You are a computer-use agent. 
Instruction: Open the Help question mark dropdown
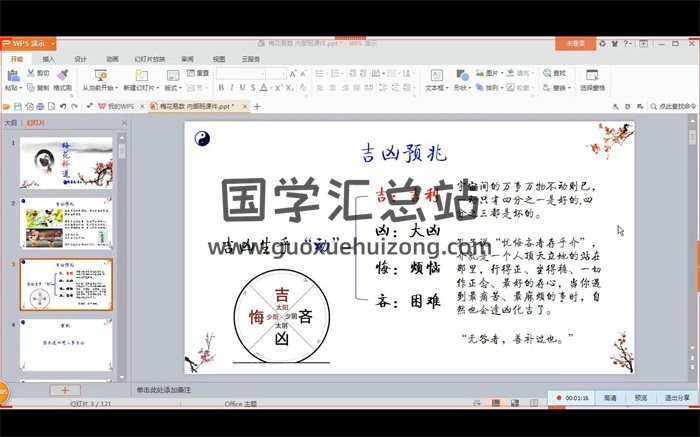(628, 43)
